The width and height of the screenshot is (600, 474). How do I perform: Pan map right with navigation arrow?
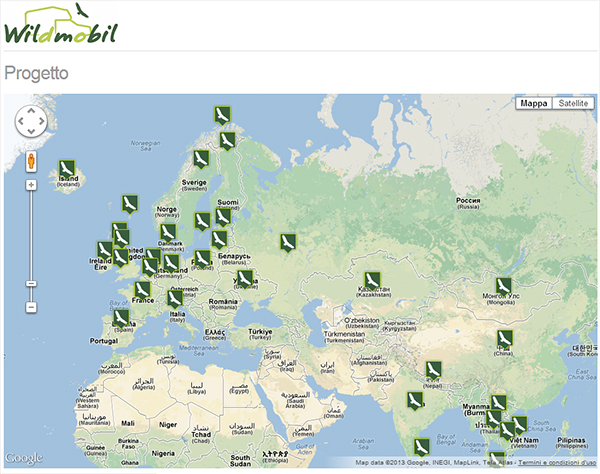[x=43, y=121]
